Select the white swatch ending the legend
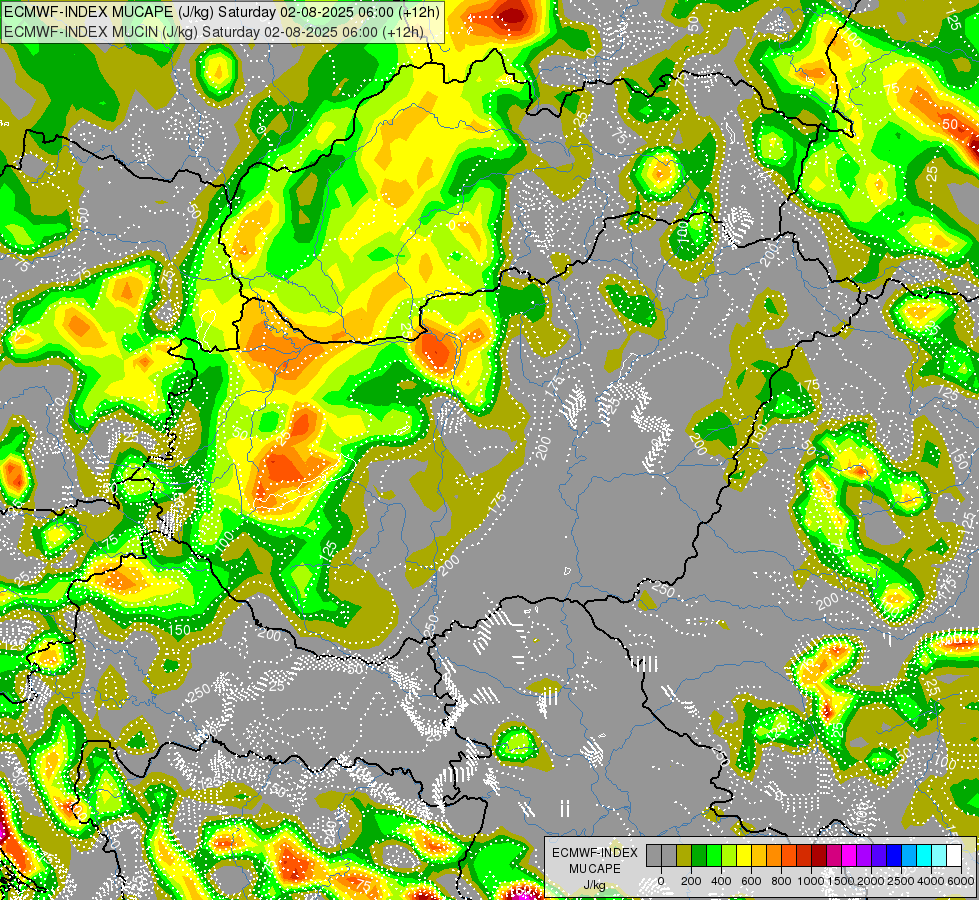979x900 pixels. [955, 856]
